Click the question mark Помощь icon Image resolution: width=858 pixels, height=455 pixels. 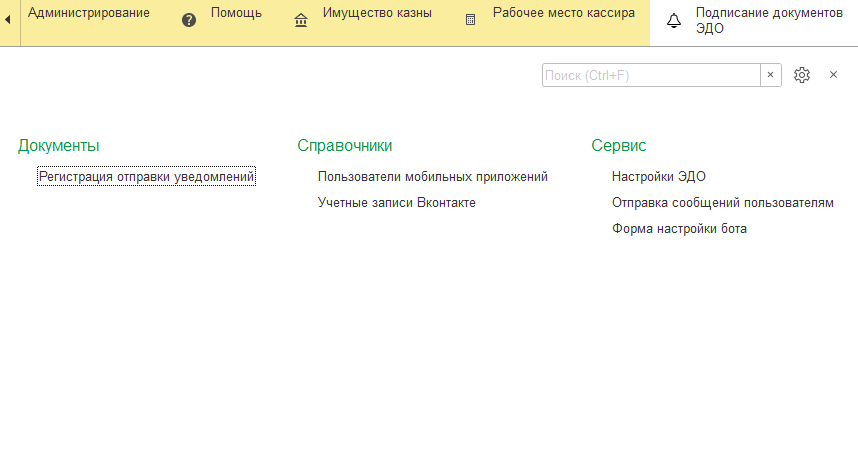coord(189,20)
